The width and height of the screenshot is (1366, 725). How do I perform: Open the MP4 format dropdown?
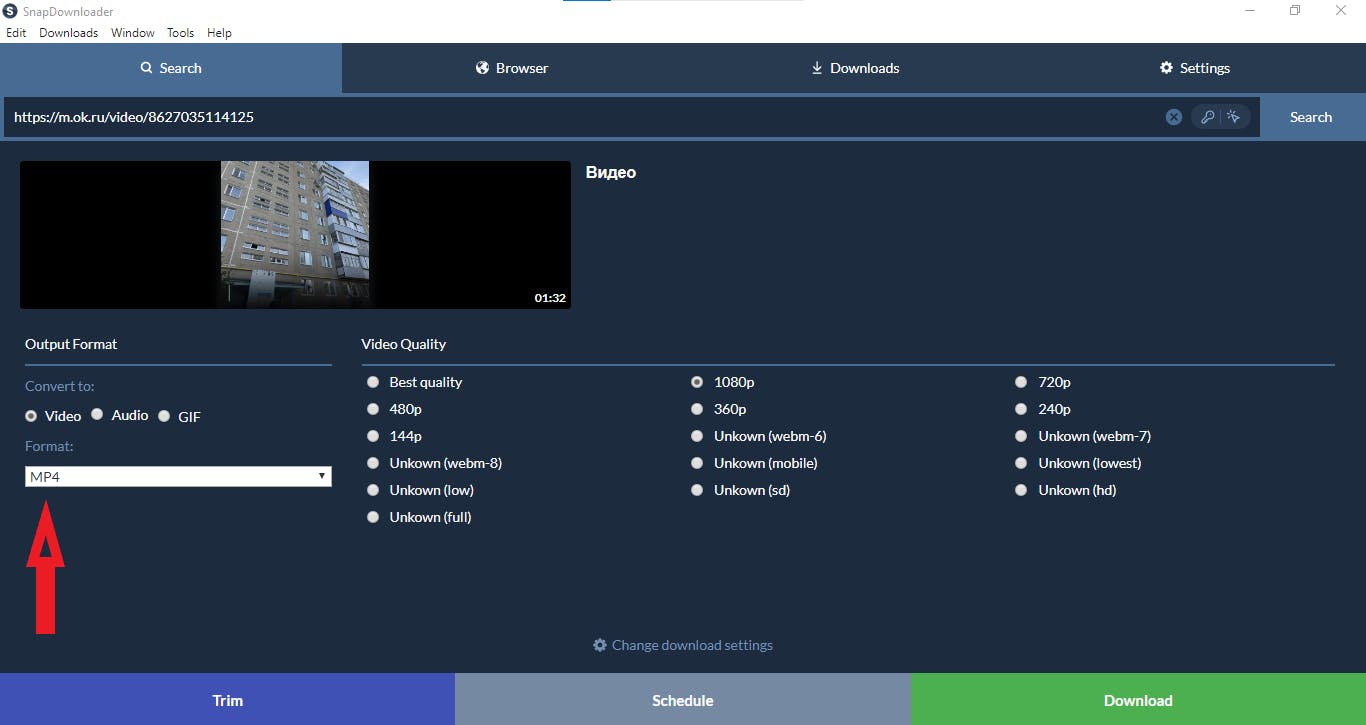point(178,477)
